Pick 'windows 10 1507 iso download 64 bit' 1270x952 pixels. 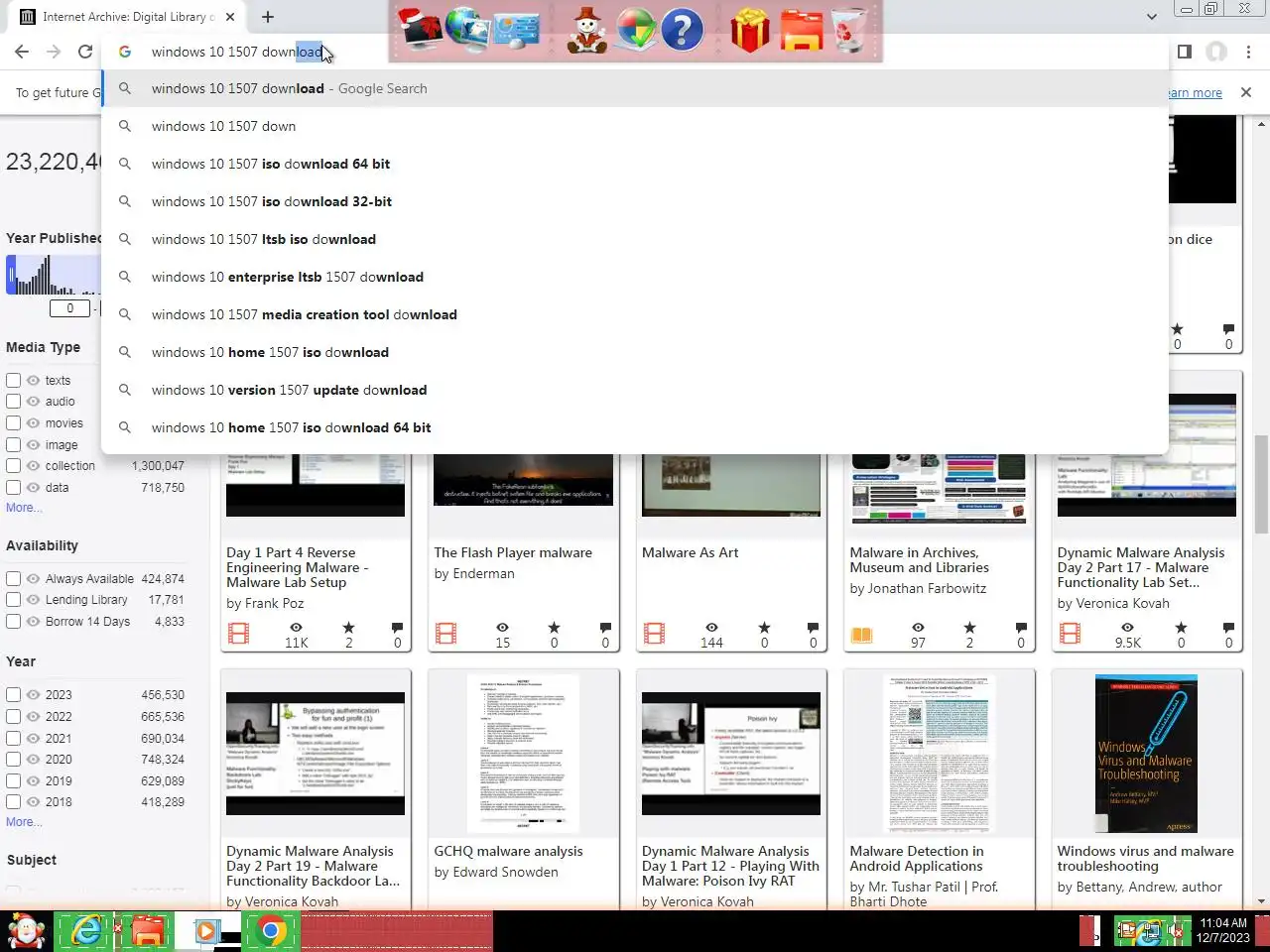click(635, 164)
